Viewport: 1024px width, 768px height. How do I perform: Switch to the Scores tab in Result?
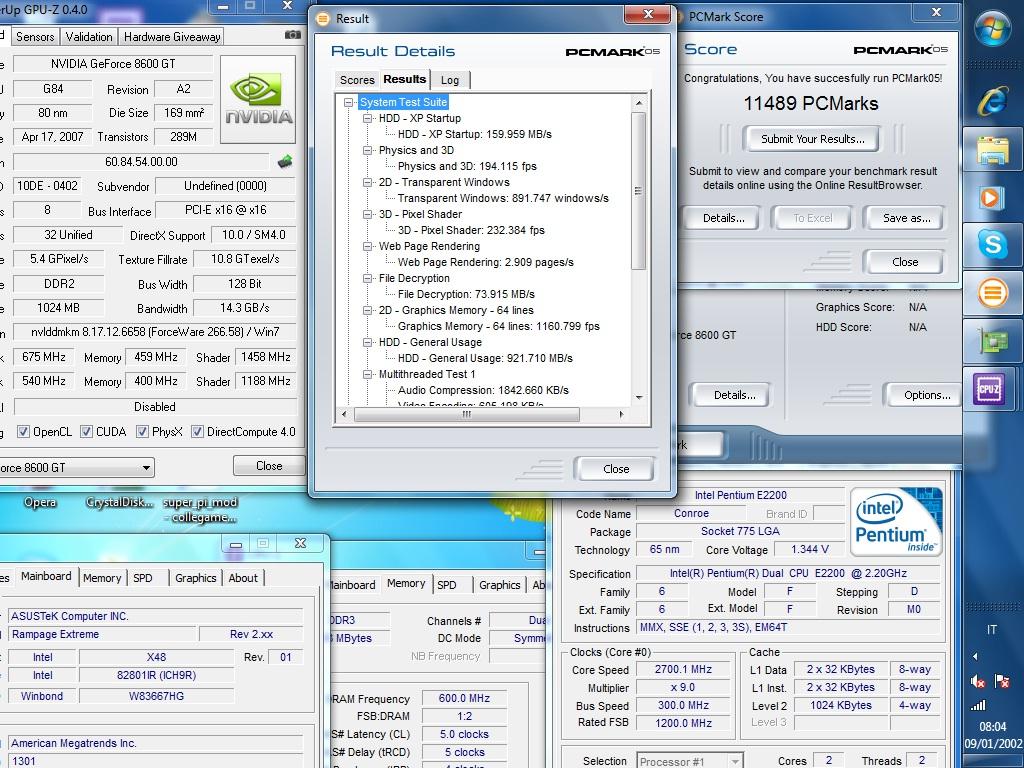click(357, 80)
